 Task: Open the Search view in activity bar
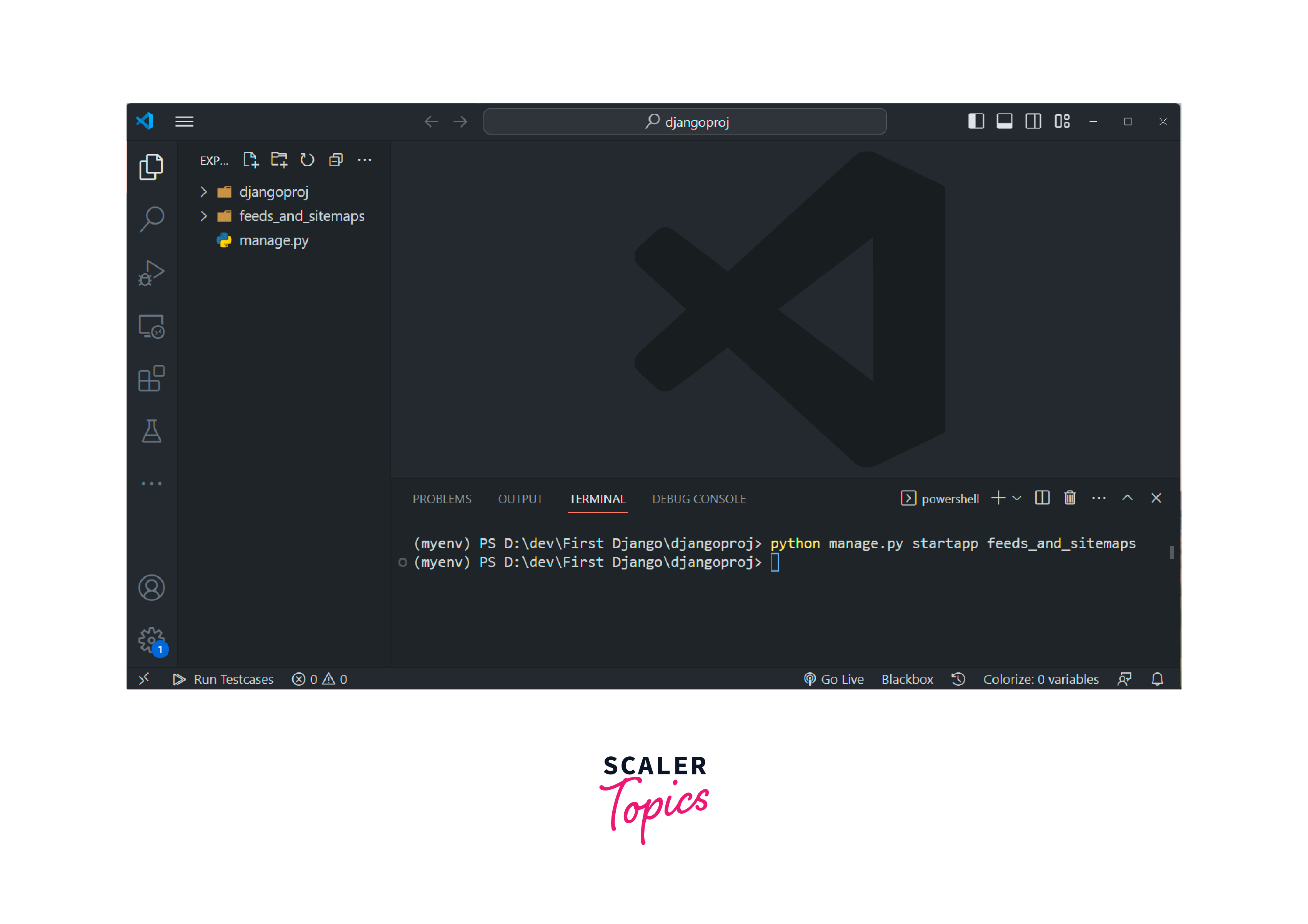pyautogui.click(x=151, y=219)
